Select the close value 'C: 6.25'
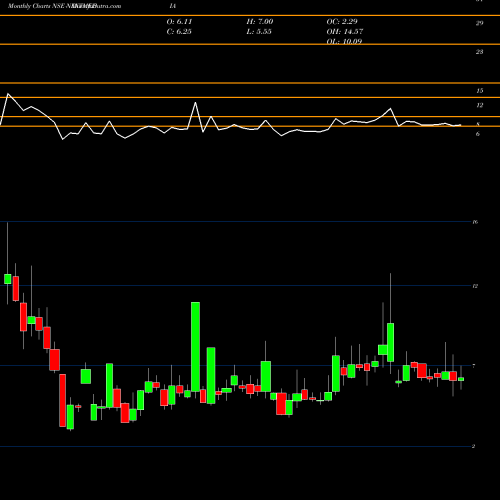Image resolution: width=500 pixels, height=500 pixels. (x=179, y=31)
